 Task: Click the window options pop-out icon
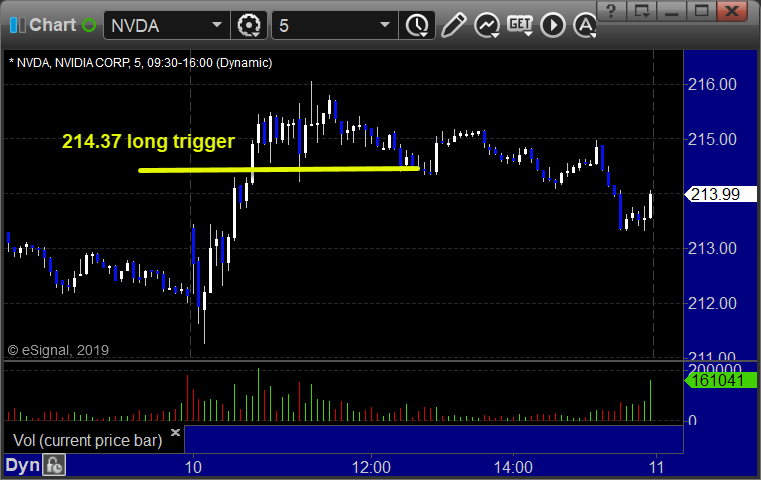coord(642,11)
